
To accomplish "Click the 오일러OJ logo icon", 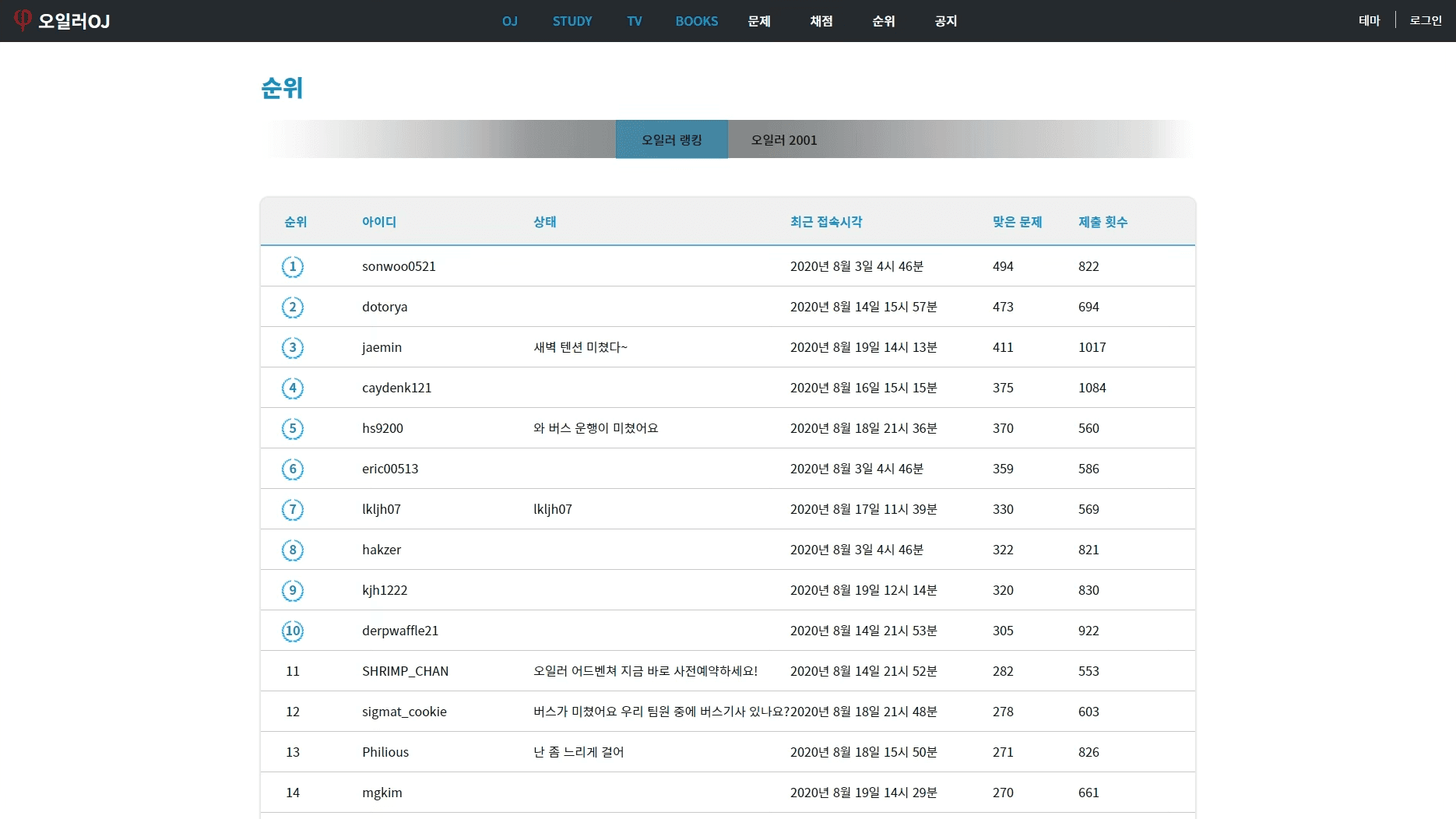I will pyautogui.click(x=23, y=20).
